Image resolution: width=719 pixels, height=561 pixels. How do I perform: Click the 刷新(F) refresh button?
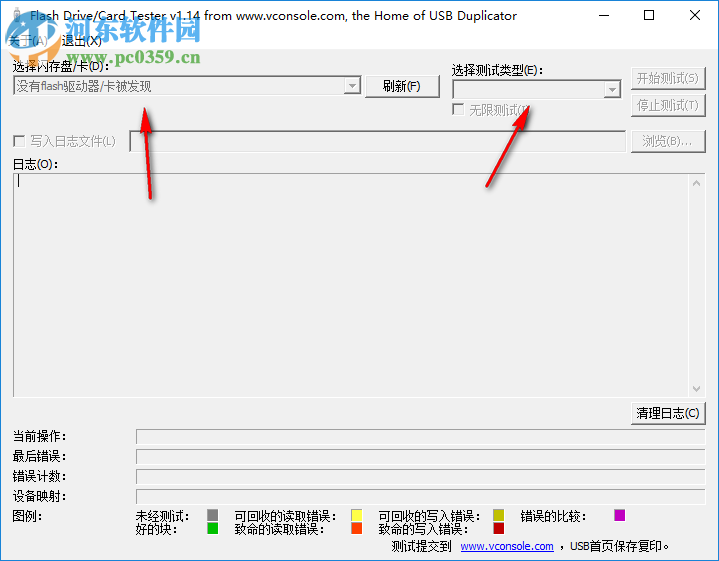click(x=402, y=86)
